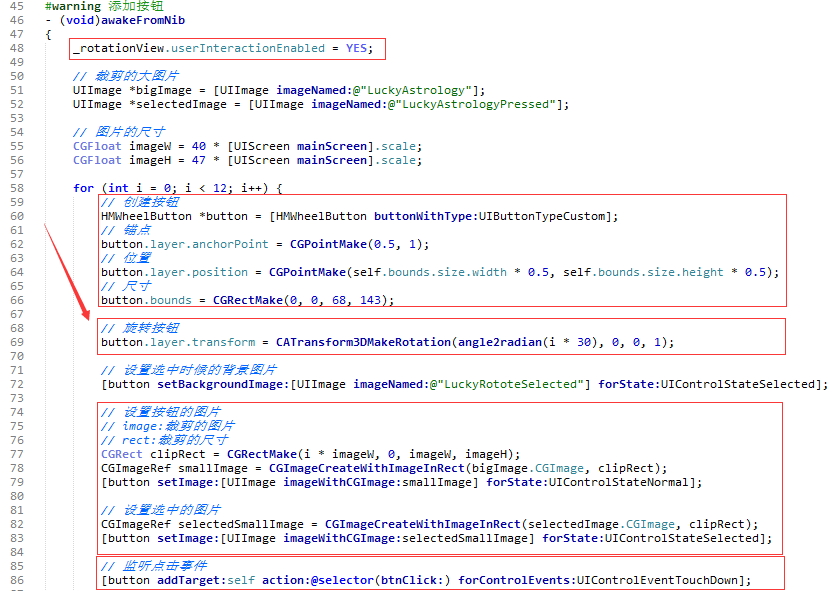Click the comment "// 裁剪的大图片"

[126, 76]
